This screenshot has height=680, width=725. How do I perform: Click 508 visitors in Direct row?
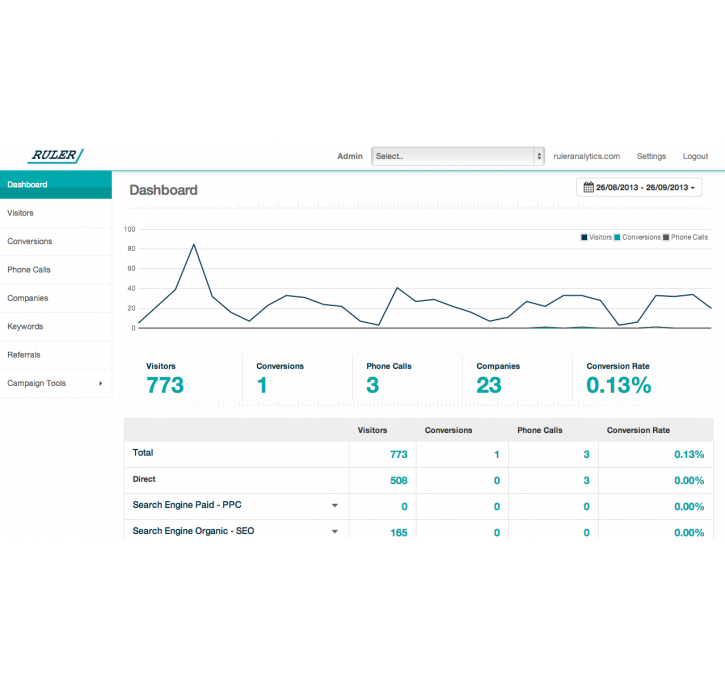tap(399, 481)
